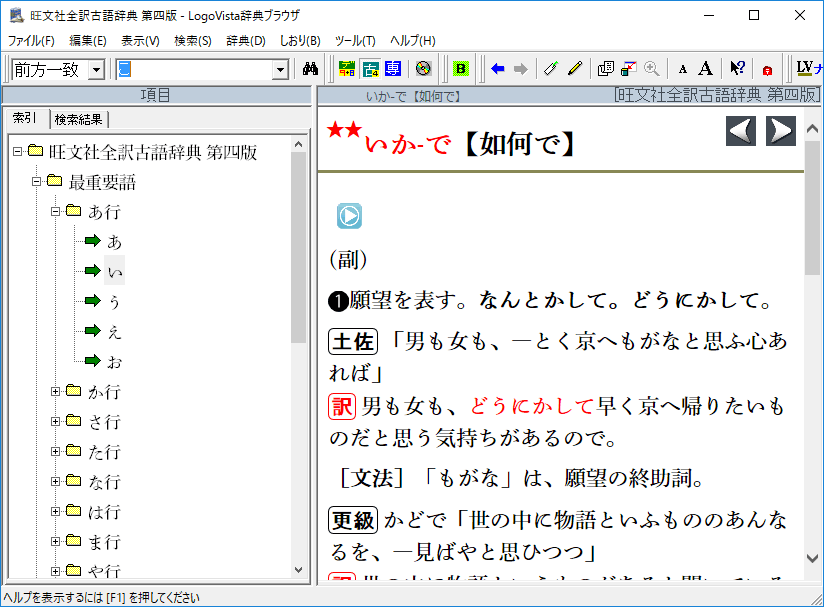This screenshot has height=607, width=824.
Task: Open the ヘルプ(H) menu
Action: 413,41
